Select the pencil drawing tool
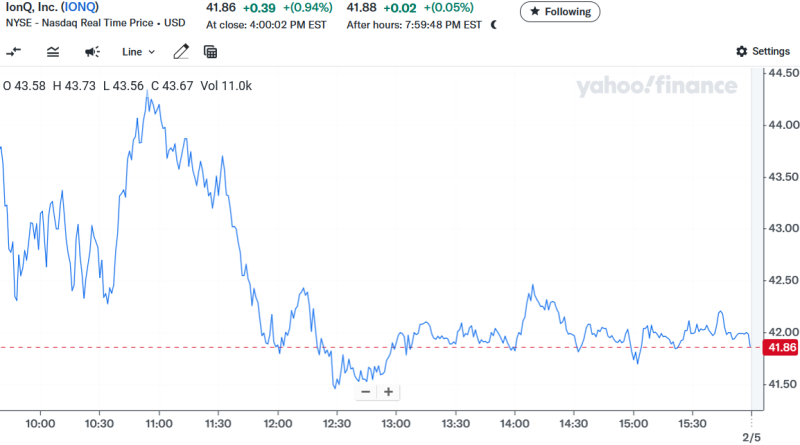800x445 pixels. coord(181,51)
